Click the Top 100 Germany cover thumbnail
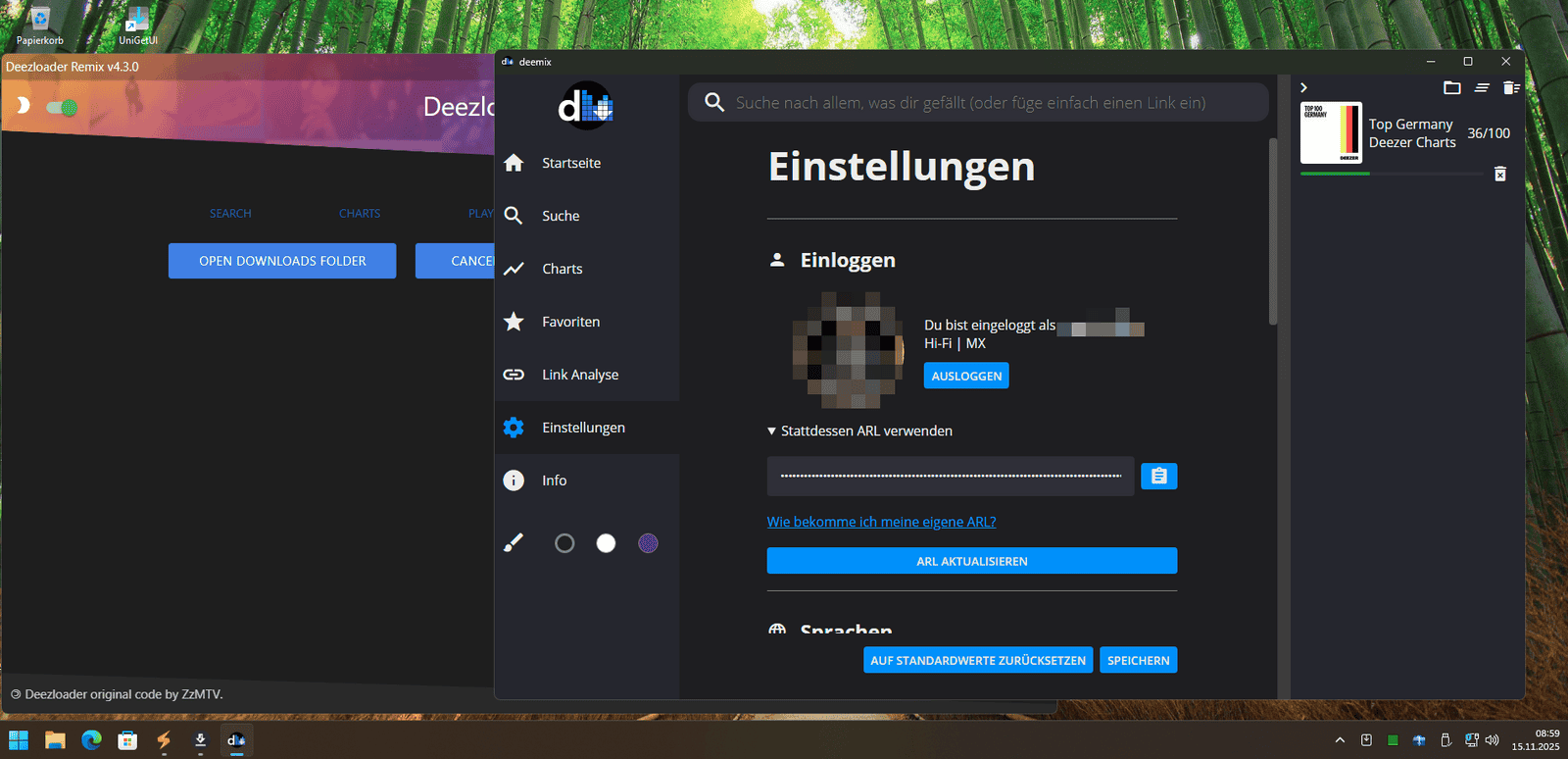 (1331, 132)
